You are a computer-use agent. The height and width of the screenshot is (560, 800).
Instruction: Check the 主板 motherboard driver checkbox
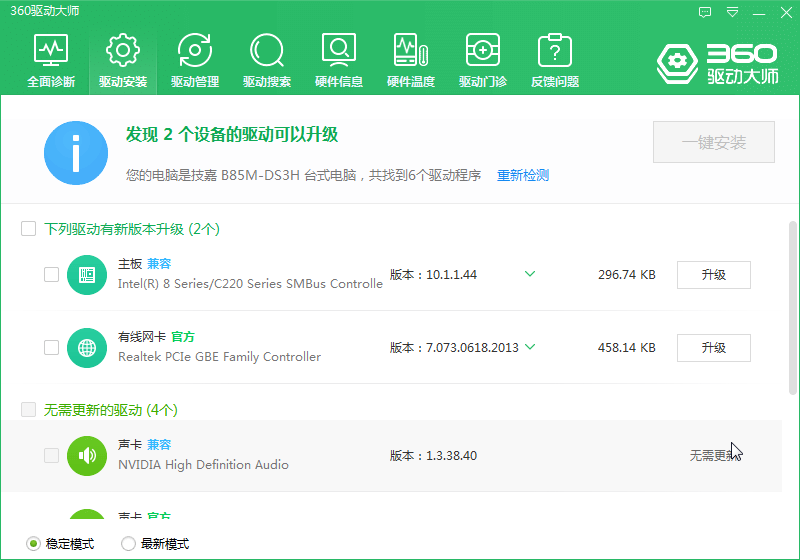point(51,274)
